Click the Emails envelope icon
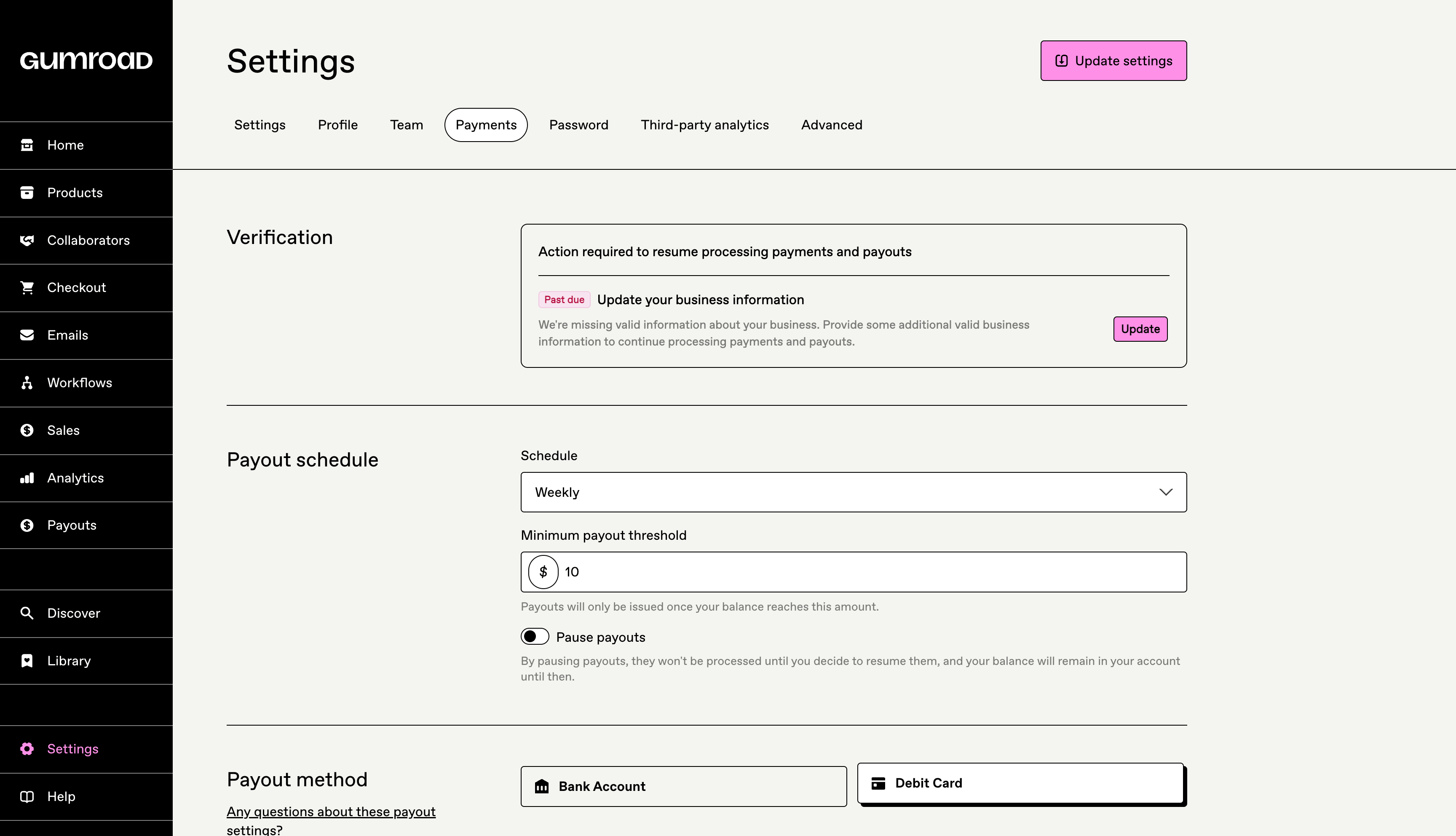Image resolution: width=1456 pixels, height=836 pixels. tap(27, 335)
